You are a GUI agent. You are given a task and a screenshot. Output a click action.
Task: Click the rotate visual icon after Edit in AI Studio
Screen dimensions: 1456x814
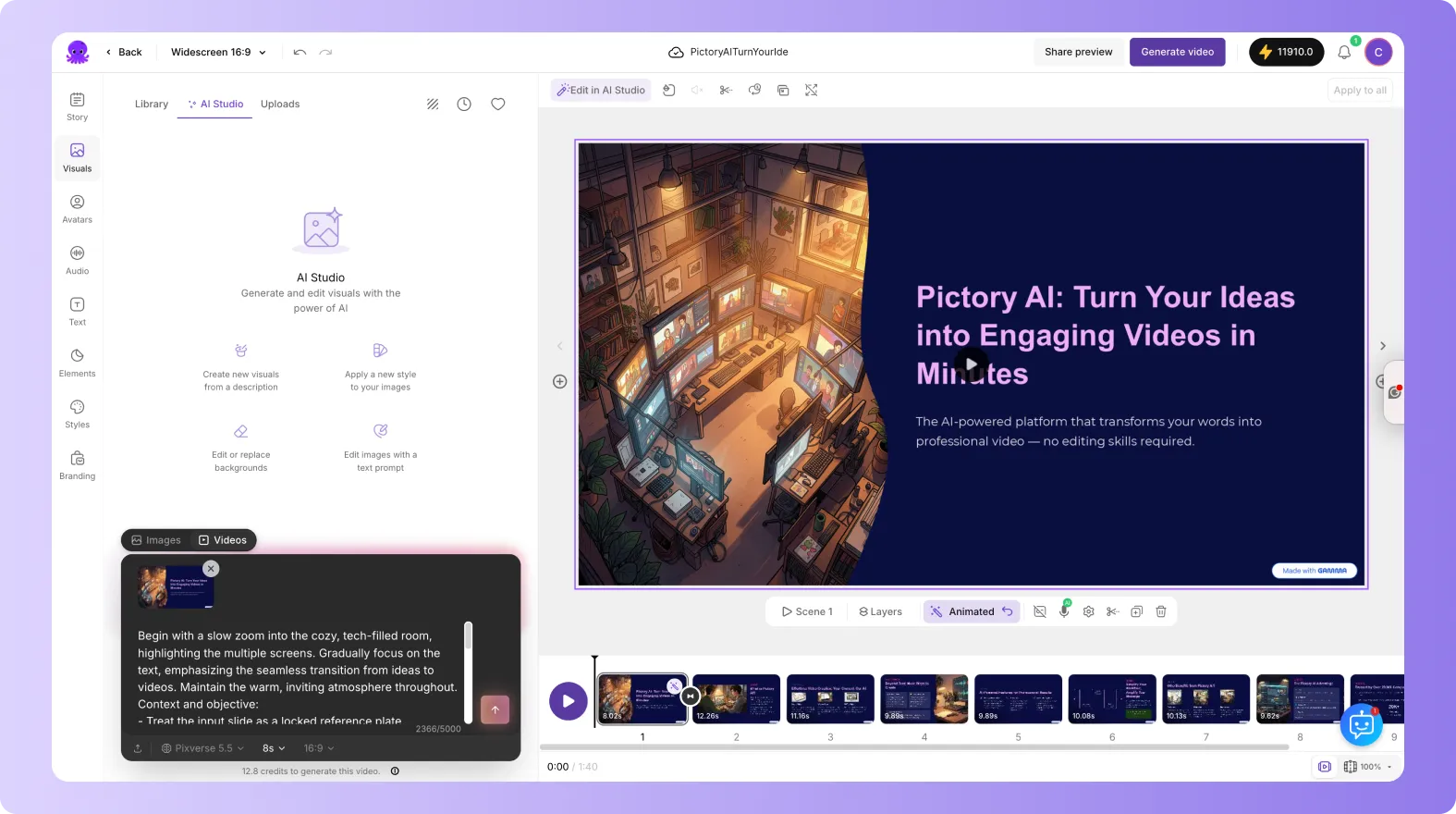(x=669, y=90)
